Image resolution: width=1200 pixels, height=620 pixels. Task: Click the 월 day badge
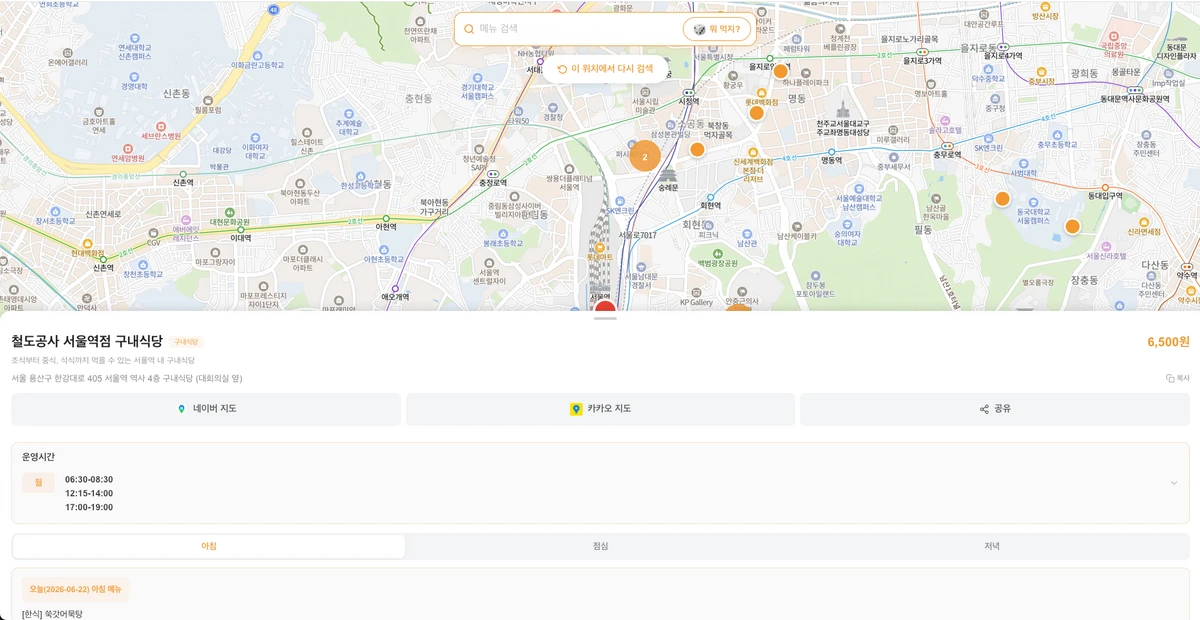pos(39,482)
